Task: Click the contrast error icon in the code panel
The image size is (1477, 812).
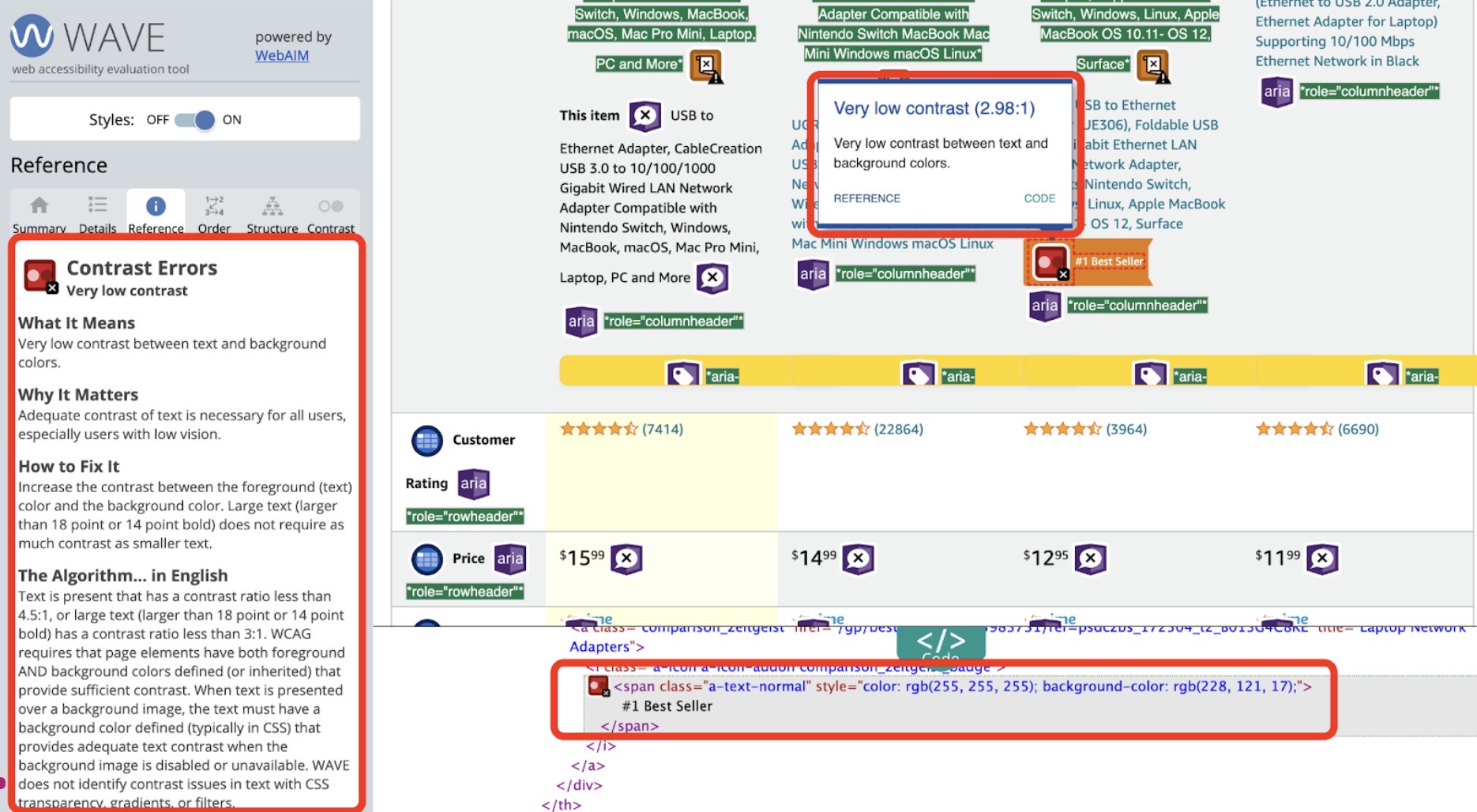Action: [599, 686]
